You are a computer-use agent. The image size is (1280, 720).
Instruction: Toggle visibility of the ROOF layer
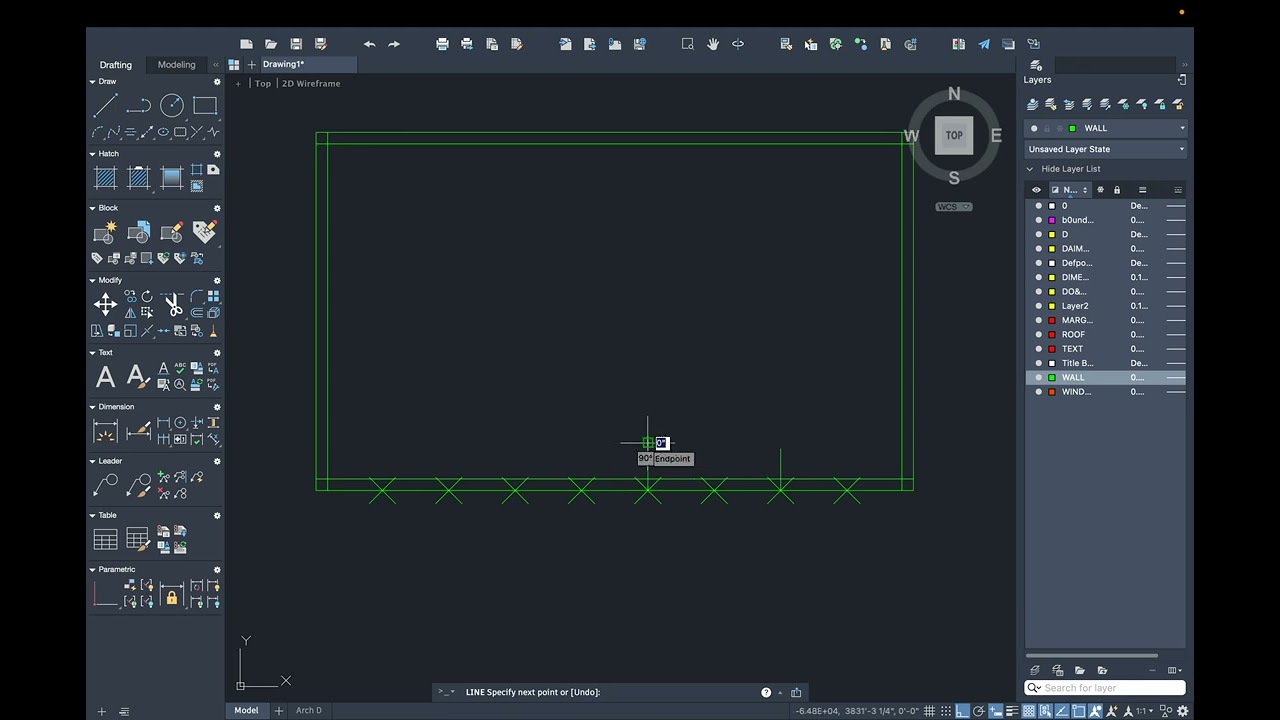[1038, 335]
